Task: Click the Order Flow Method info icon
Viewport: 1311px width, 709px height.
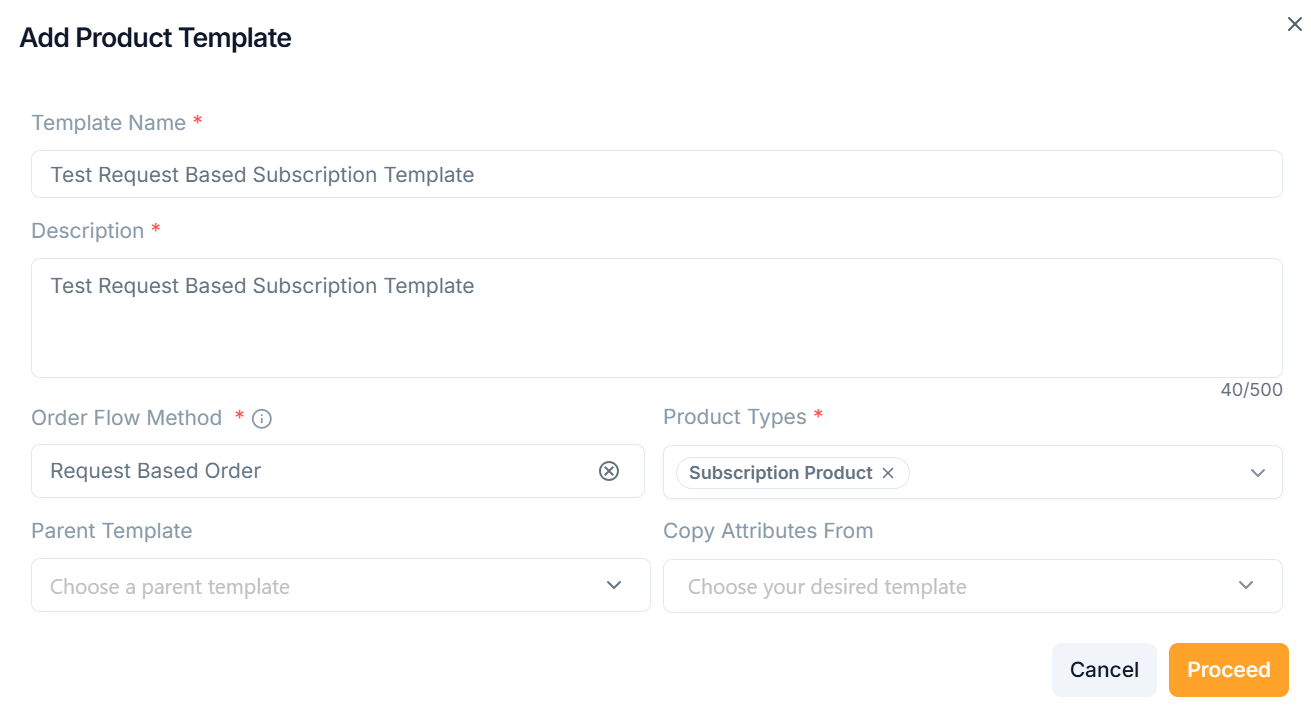Action: tap(262, 419)
